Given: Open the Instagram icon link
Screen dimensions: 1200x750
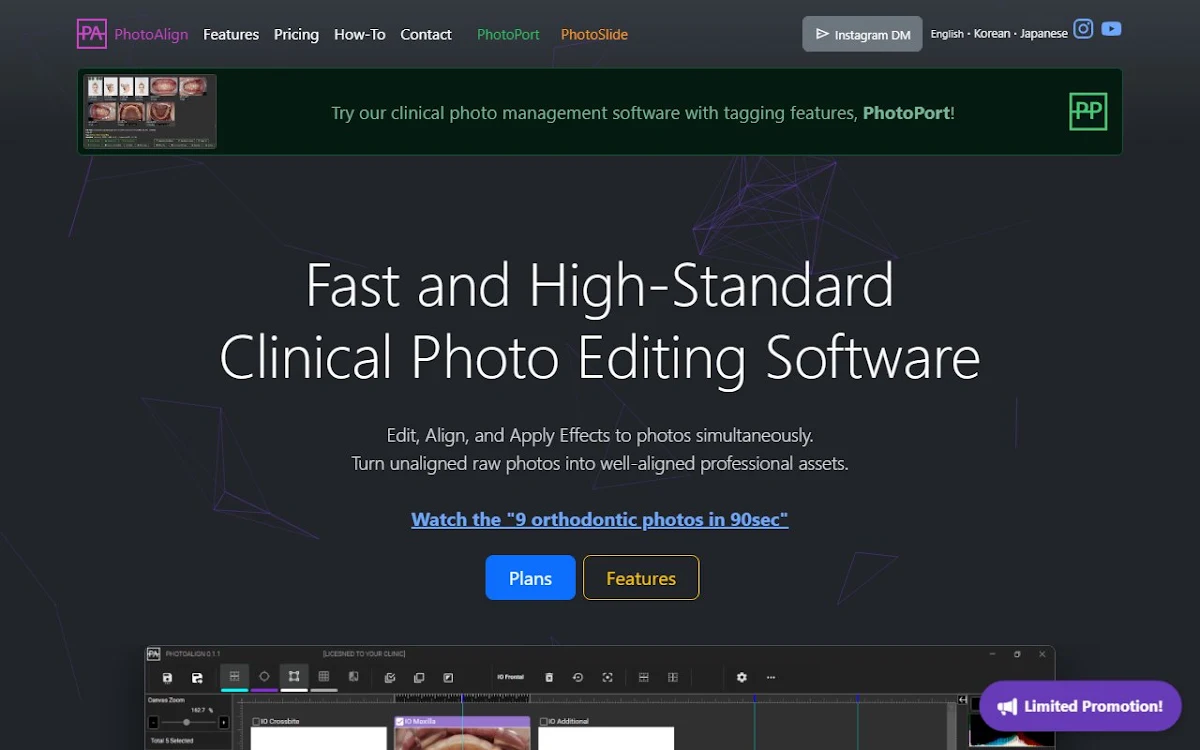Looking at the screenshot, I should (1083, 29).
